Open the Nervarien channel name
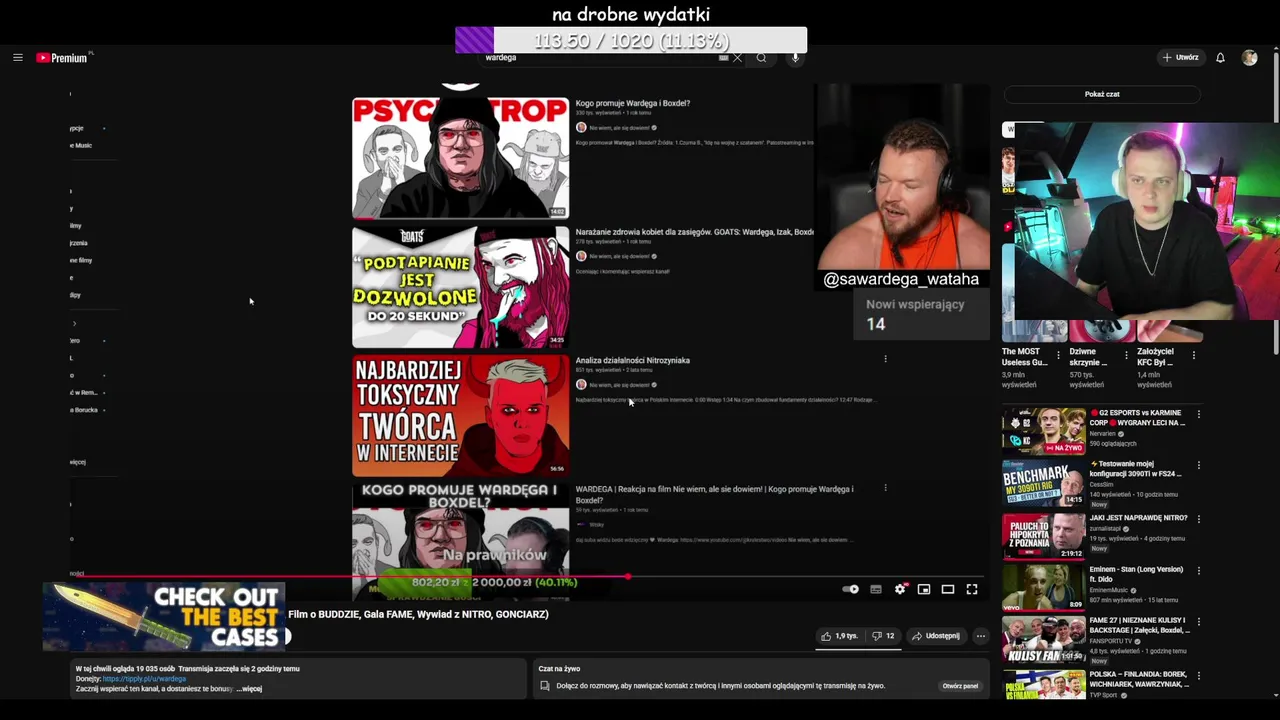This screenshot has width=1280, height=720. point(1101,434)
